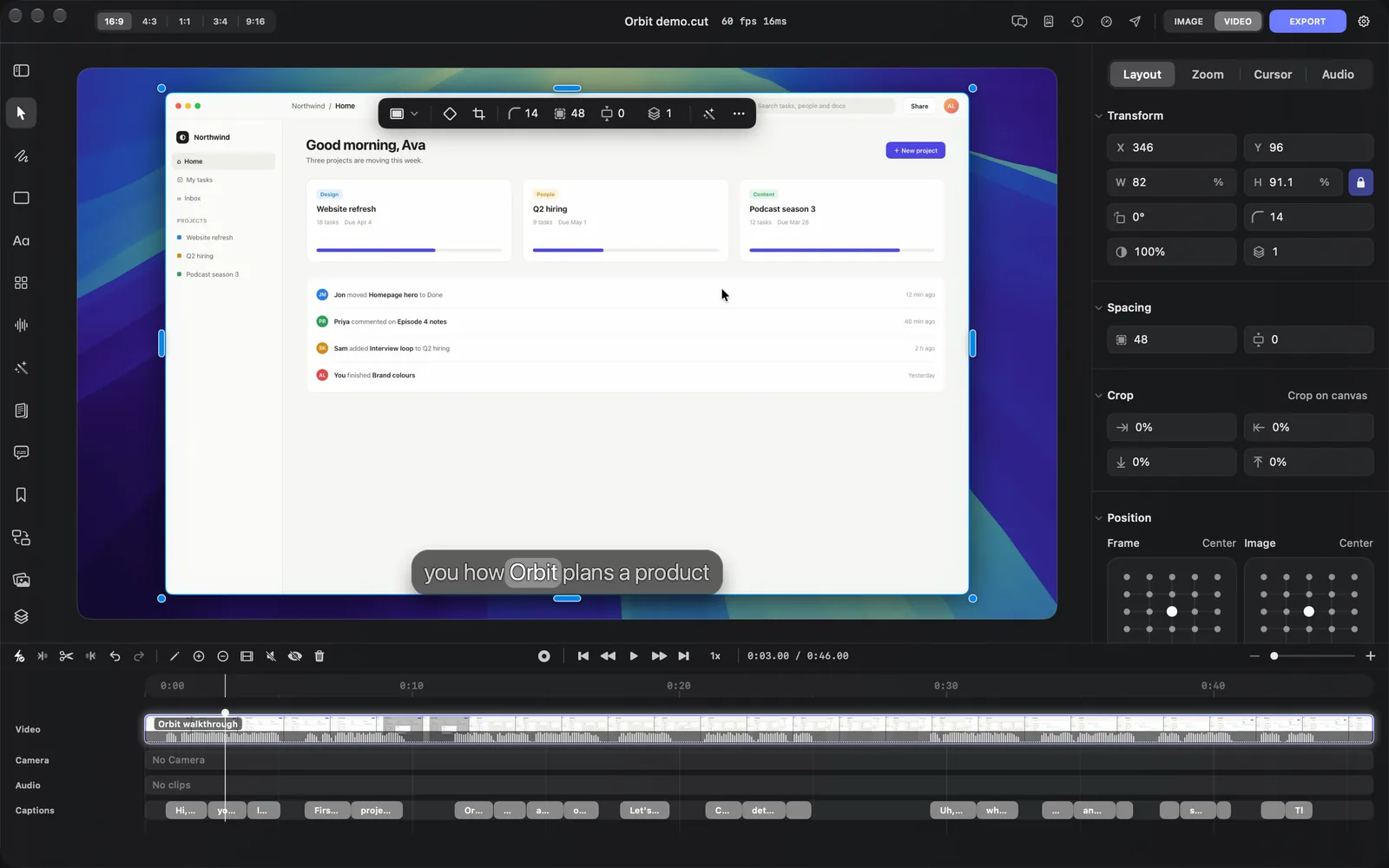Switch to IMAGE mode
This screenshot has width=1389, height=868.
click(1188, 22)
